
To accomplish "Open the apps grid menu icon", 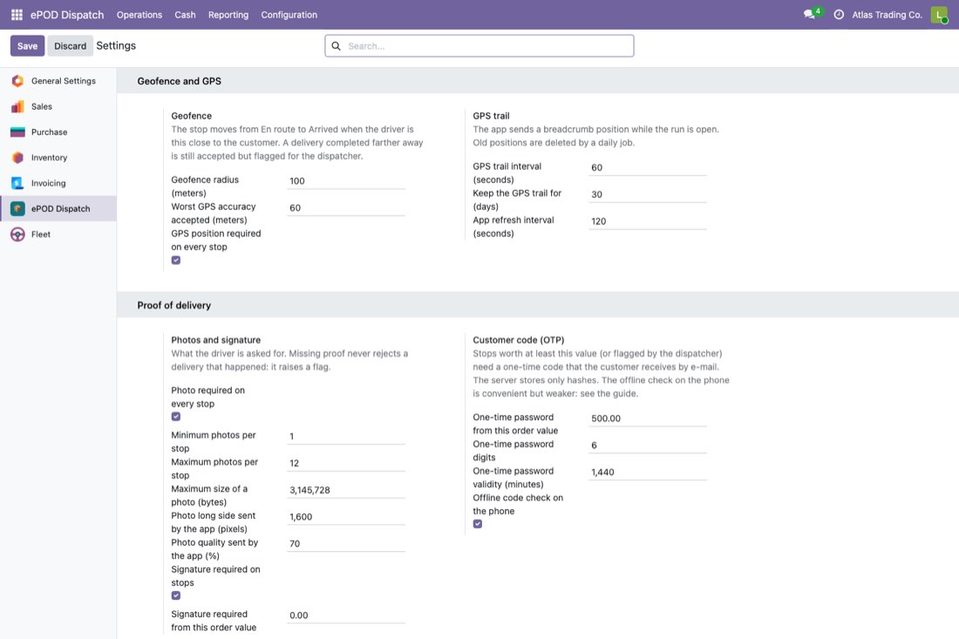I will tap(17, 15).
